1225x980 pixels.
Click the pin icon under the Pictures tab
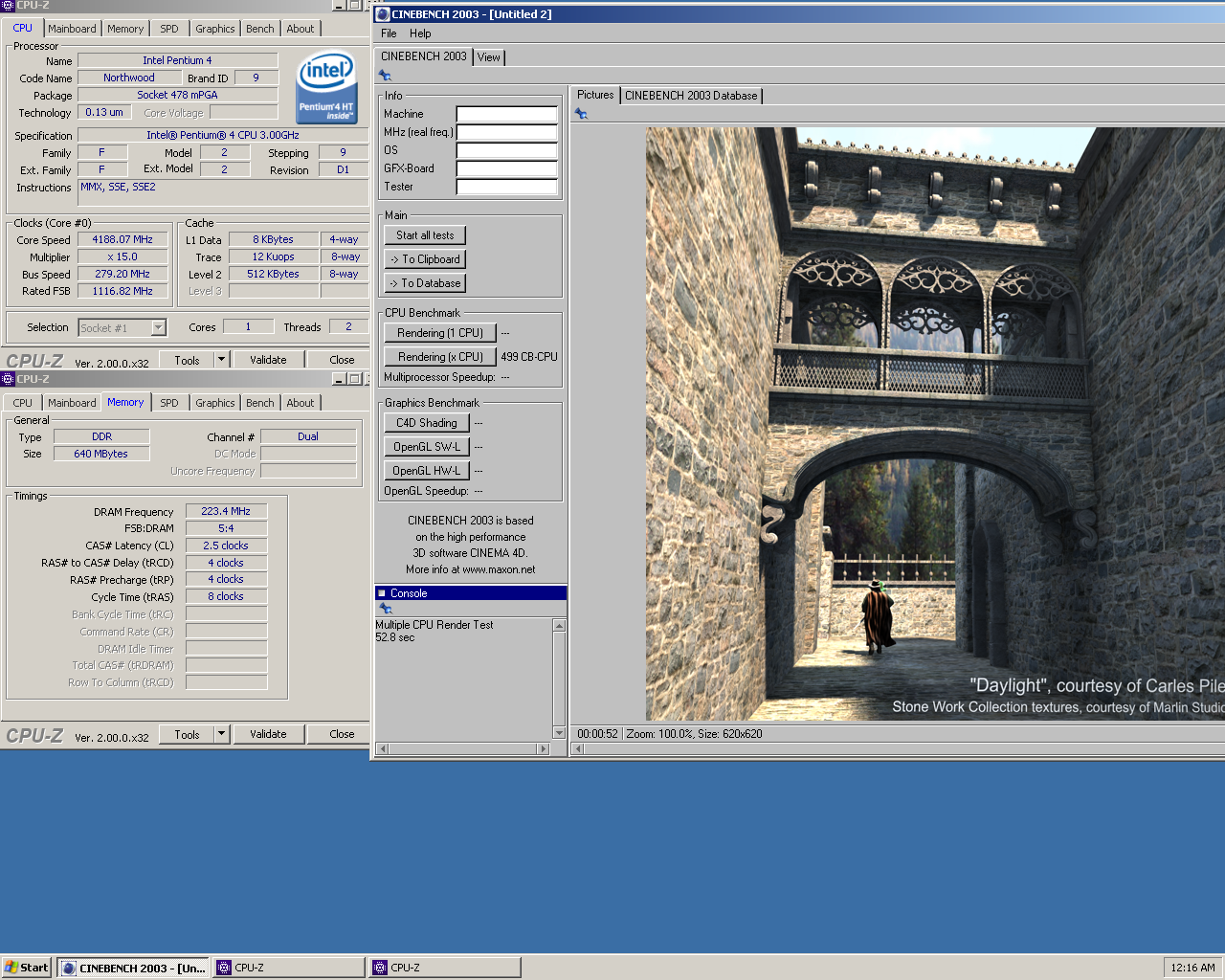point(581,114)
